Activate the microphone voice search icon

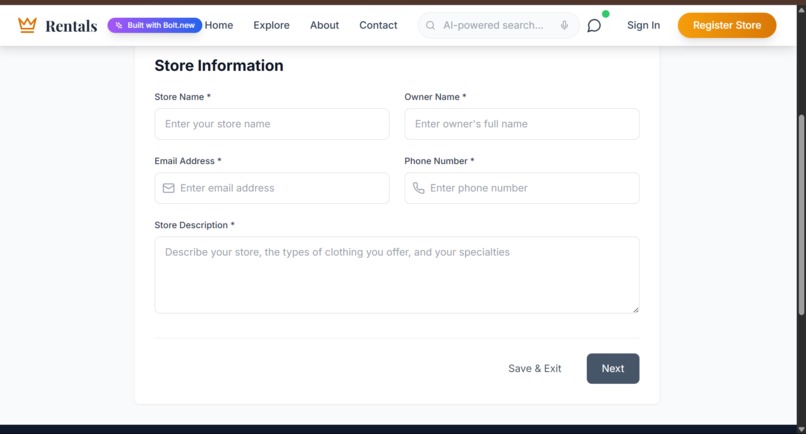tap(564, 25)
